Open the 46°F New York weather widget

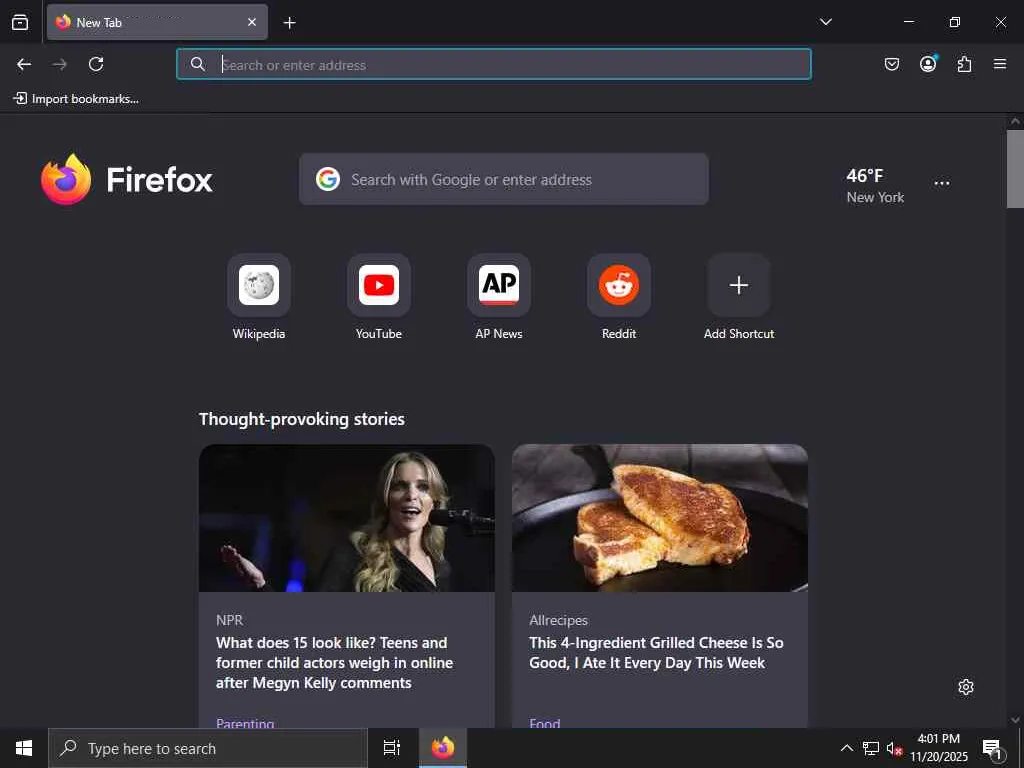click(x=875, y=185)
